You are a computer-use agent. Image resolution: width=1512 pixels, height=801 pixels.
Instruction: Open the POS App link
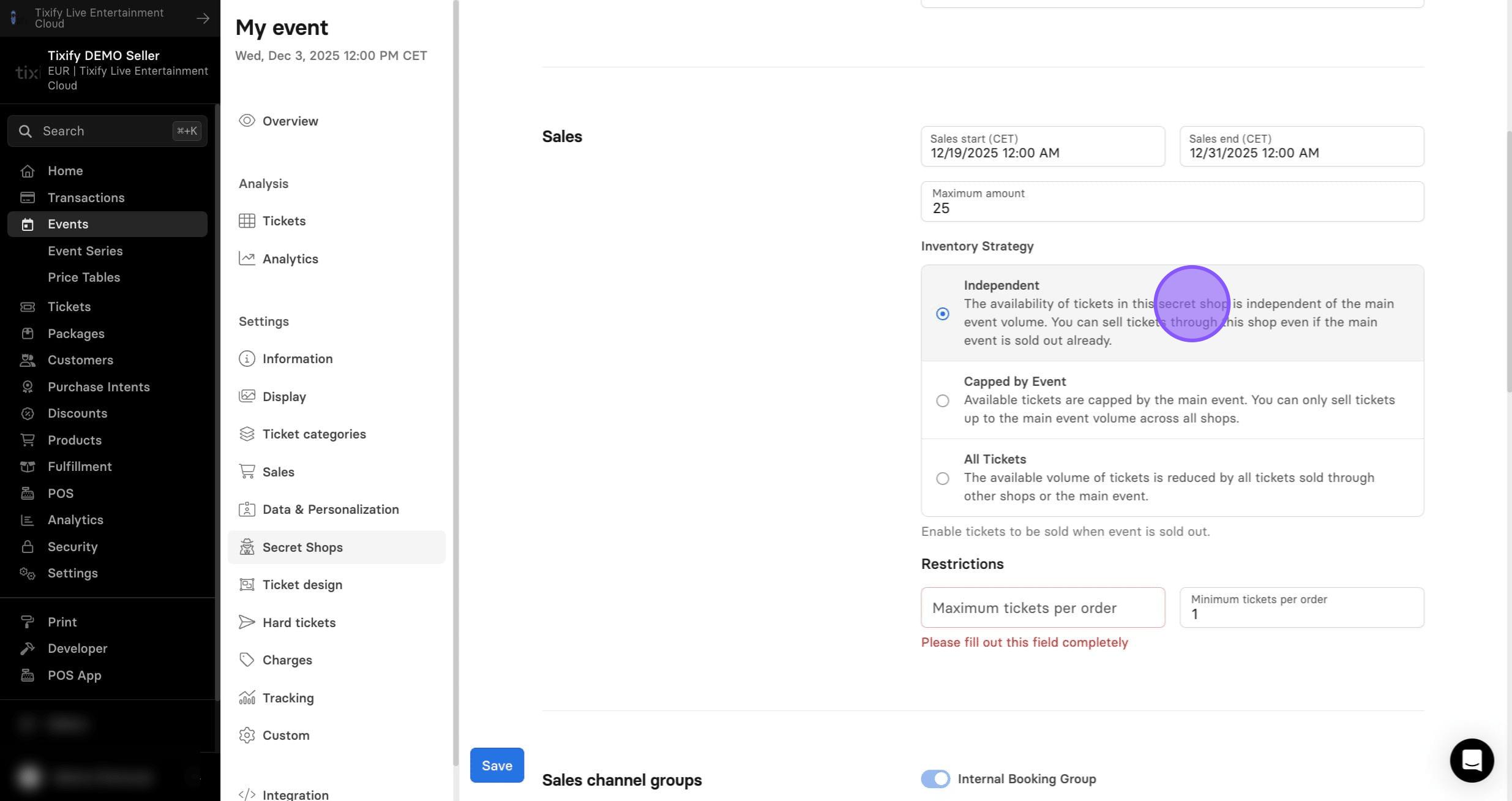pyautogui.click(x=107, y=675)
